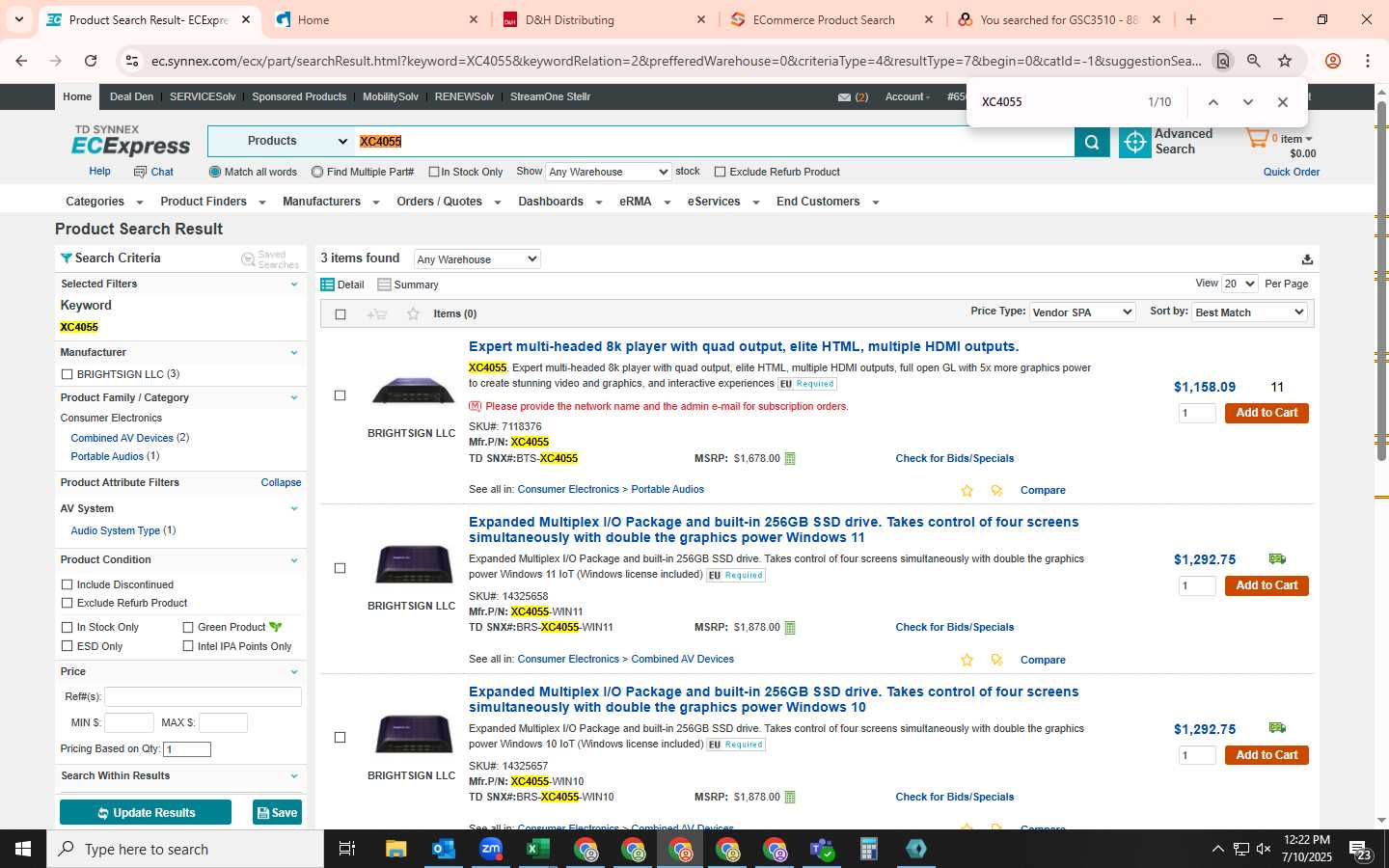Open File Explorer from the taskbar
1389x868 pixels.
395,849
